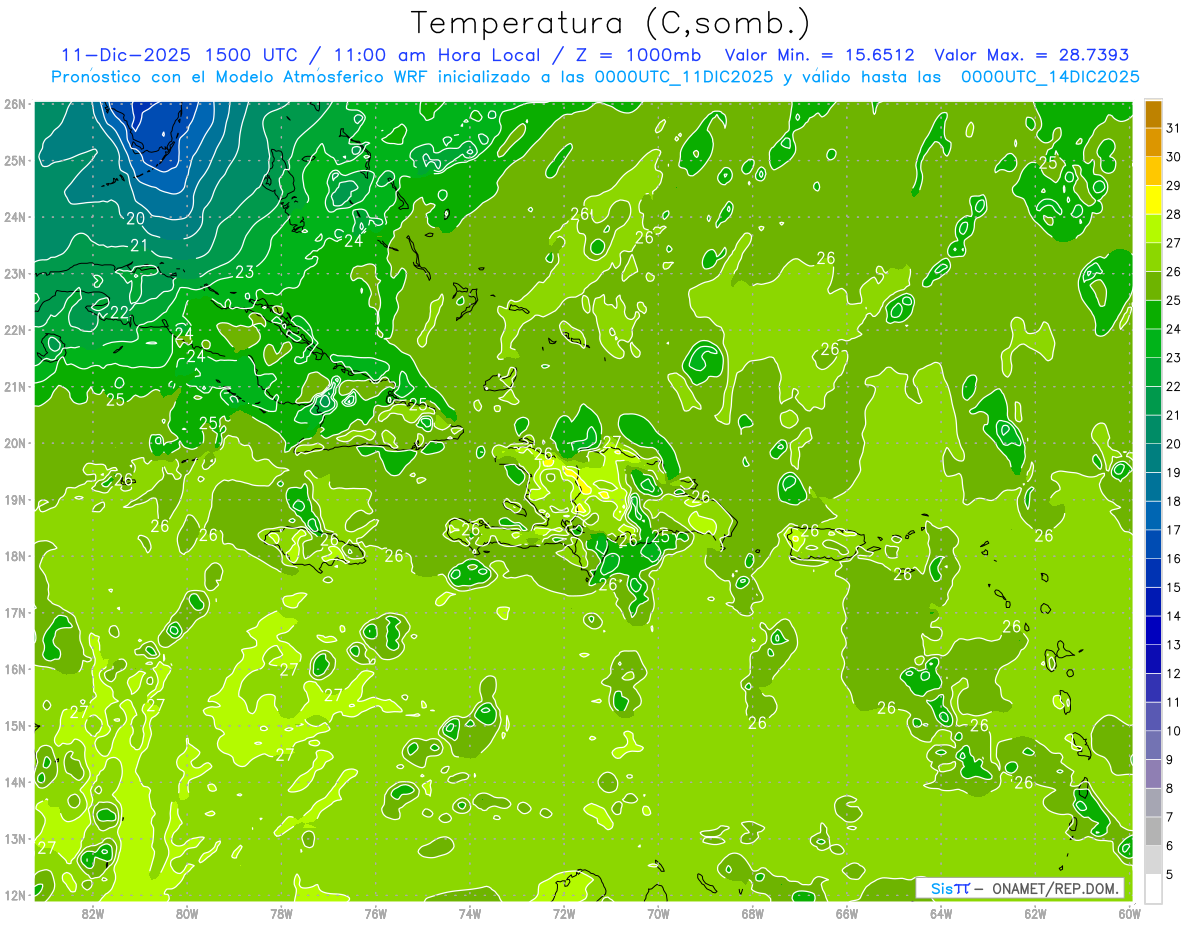The height and width of the screenshot is (927, 1200).
Task: Click the '15N' latitude axis label
Action: coord(14,725)
